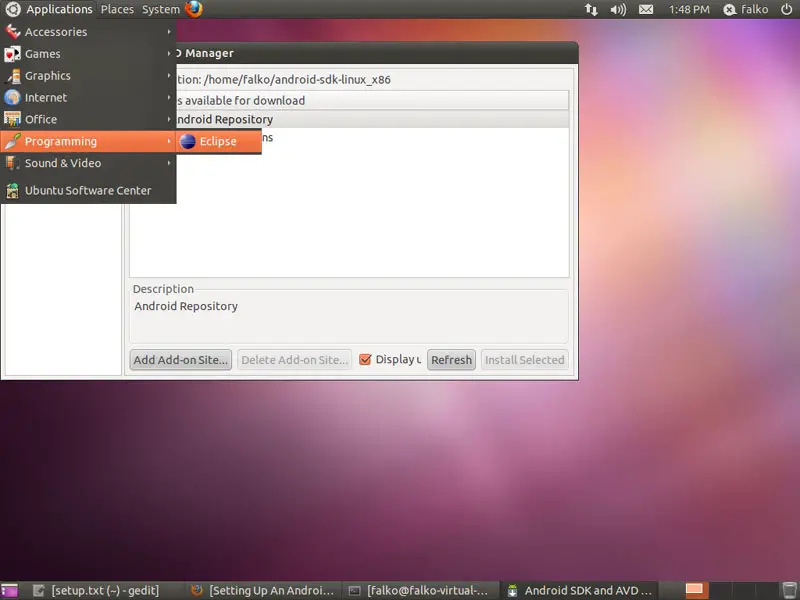Click the Applications menu in top panel
This screenshot has width=800, height=600.
click(x=59, y=9)
